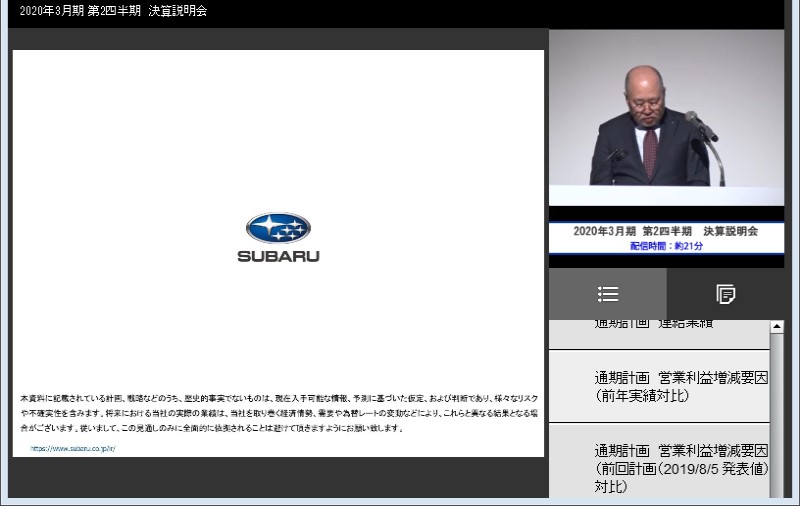Click the SUBARU logo on the slide
Viewport: 800px width, 506px height.
278,238
